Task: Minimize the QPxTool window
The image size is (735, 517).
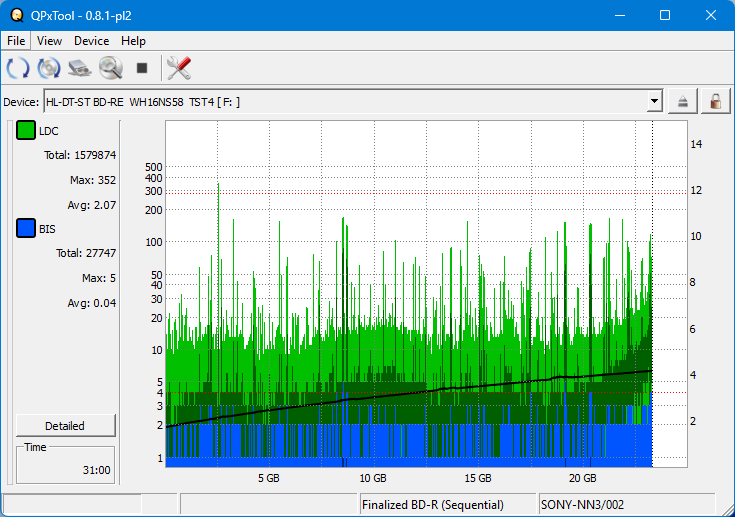Action: click(x=620, y=15)
